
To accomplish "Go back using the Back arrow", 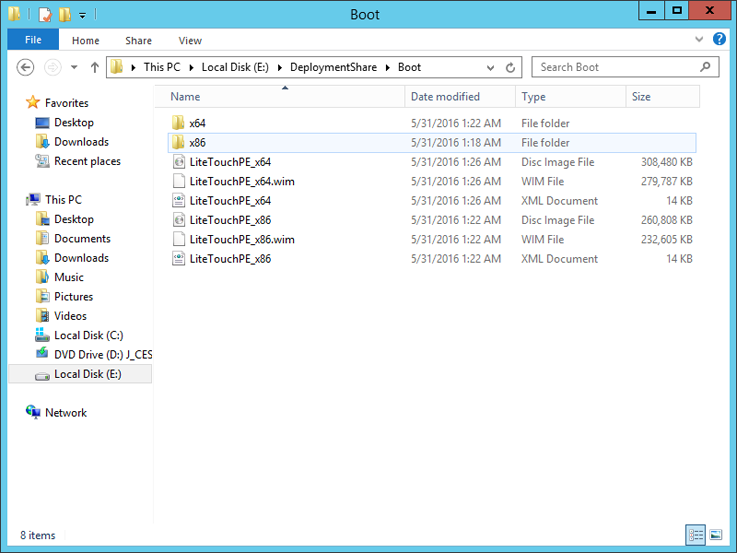I will (26, 67).
